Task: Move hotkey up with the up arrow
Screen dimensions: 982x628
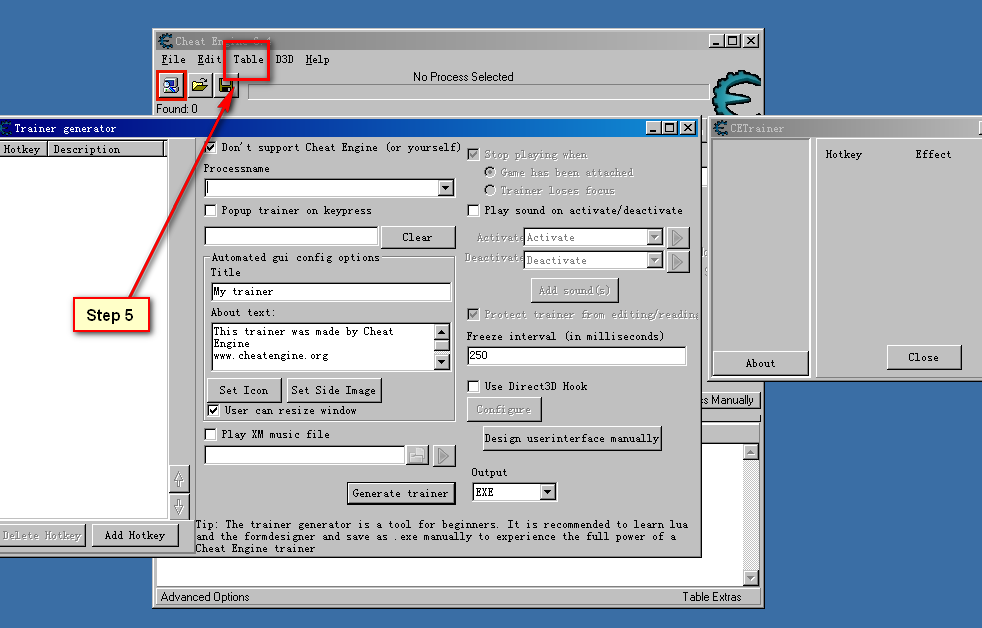Action: (179, 479)
